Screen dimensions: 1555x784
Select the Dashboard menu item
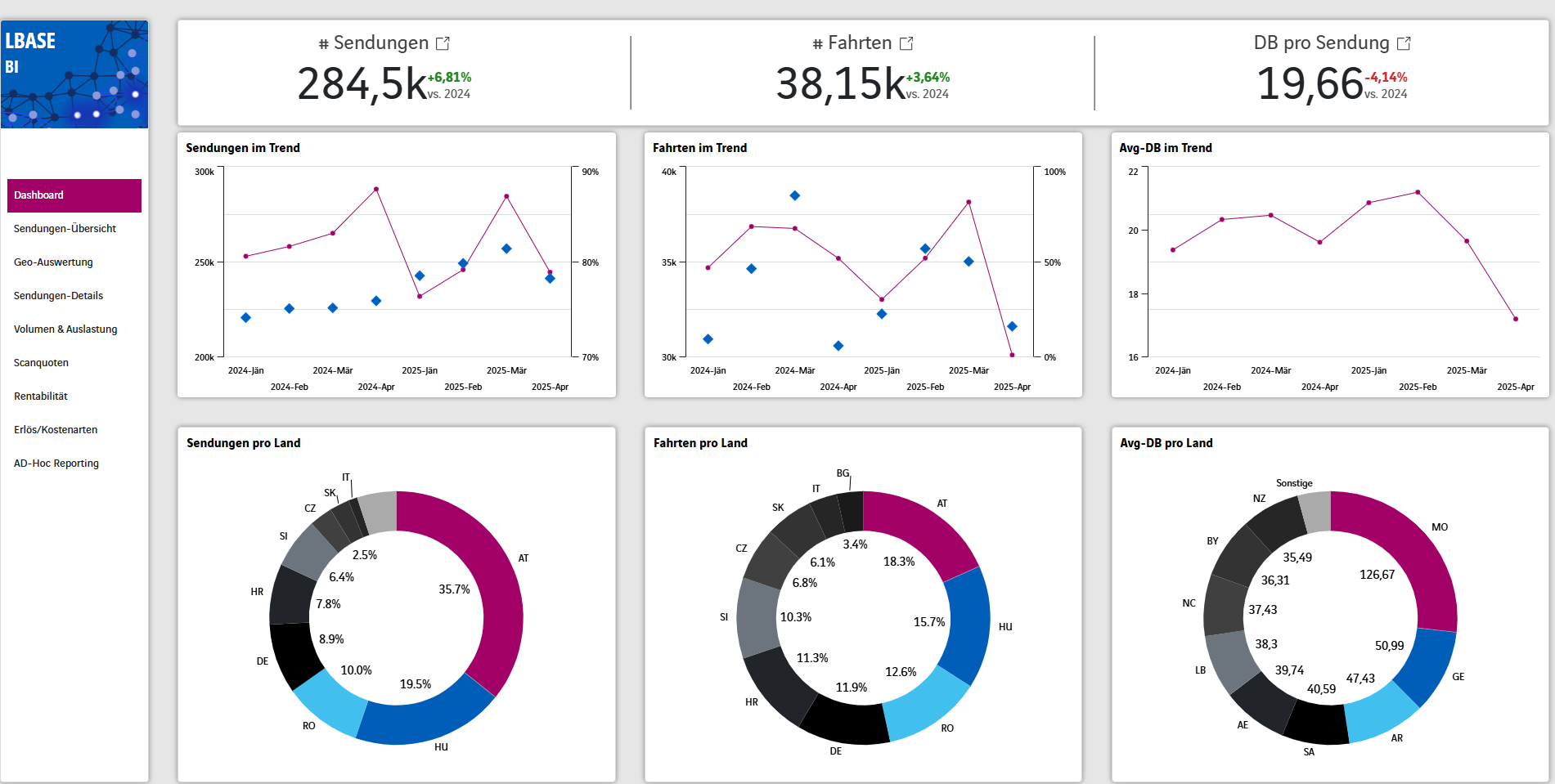pyautogui.click(x=74, y=195)
